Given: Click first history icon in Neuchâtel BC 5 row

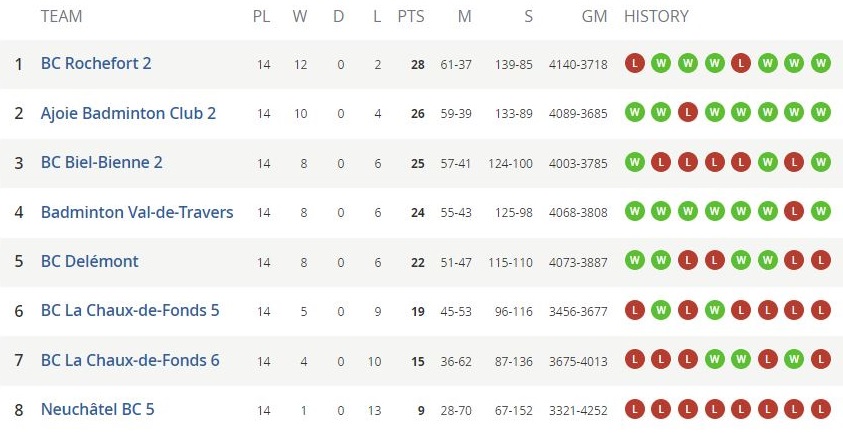Looking at the screenshot, I should click(634, 409).
